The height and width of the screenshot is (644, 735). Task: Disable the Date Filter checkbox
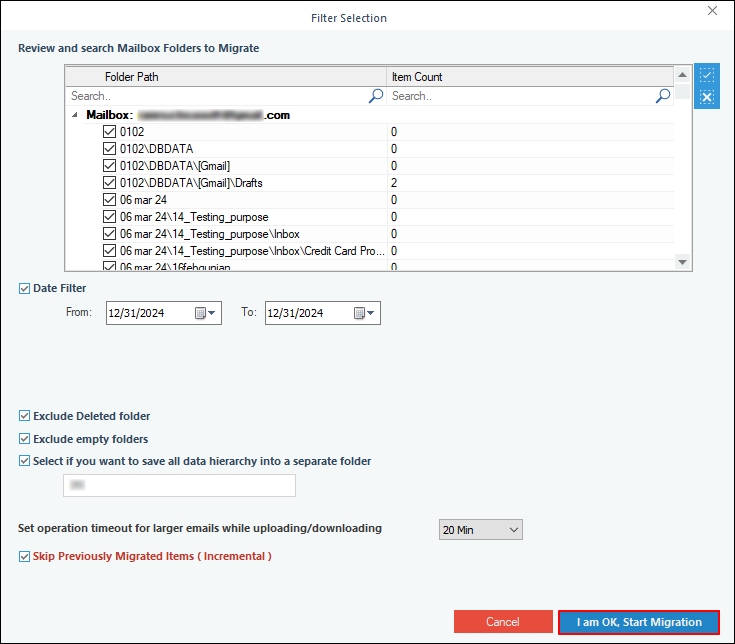pos(24,288)
